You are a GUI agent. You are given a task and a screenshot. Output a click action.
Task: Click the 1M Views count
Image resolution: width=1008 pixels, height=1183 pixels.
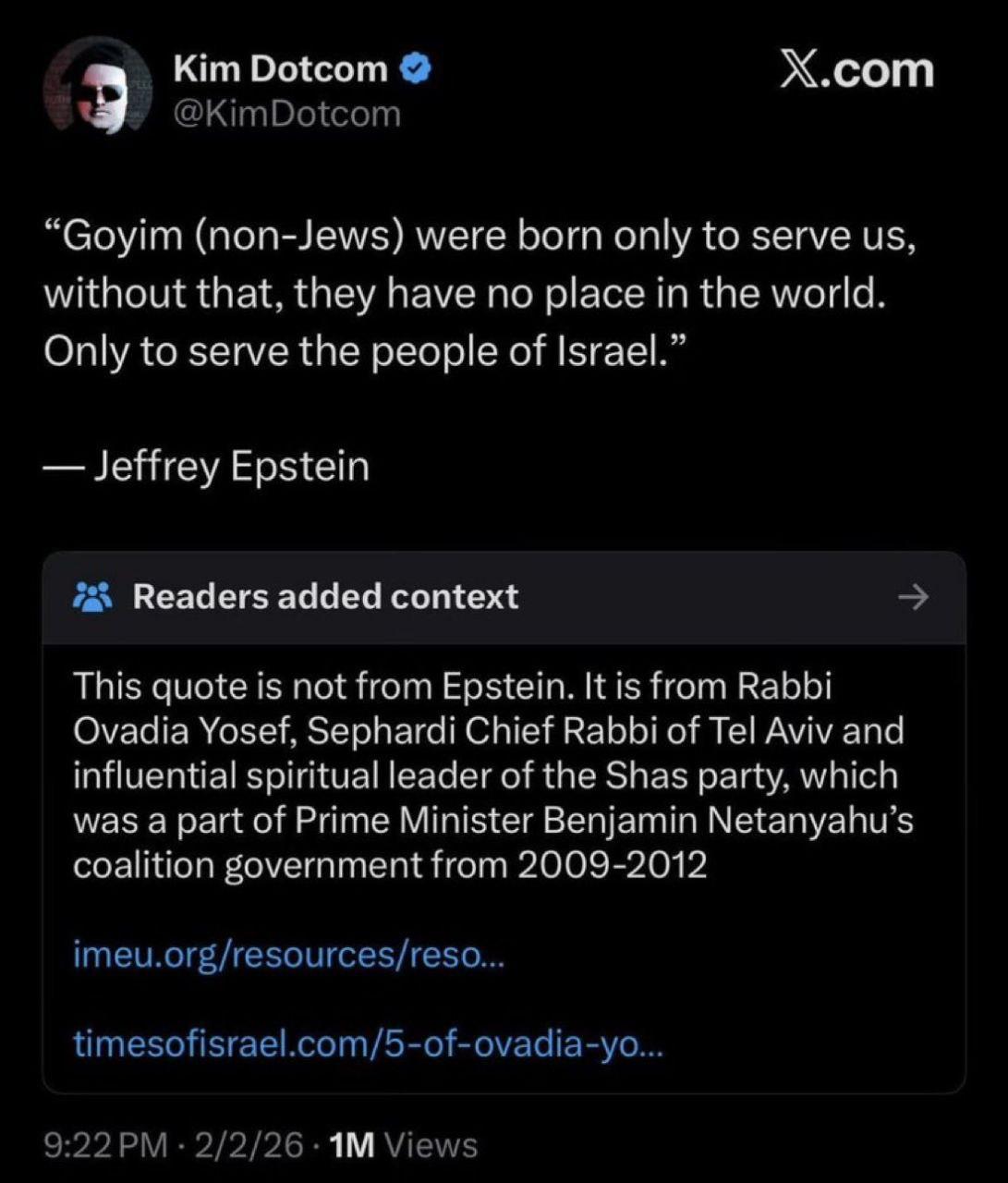[403, 1146]
